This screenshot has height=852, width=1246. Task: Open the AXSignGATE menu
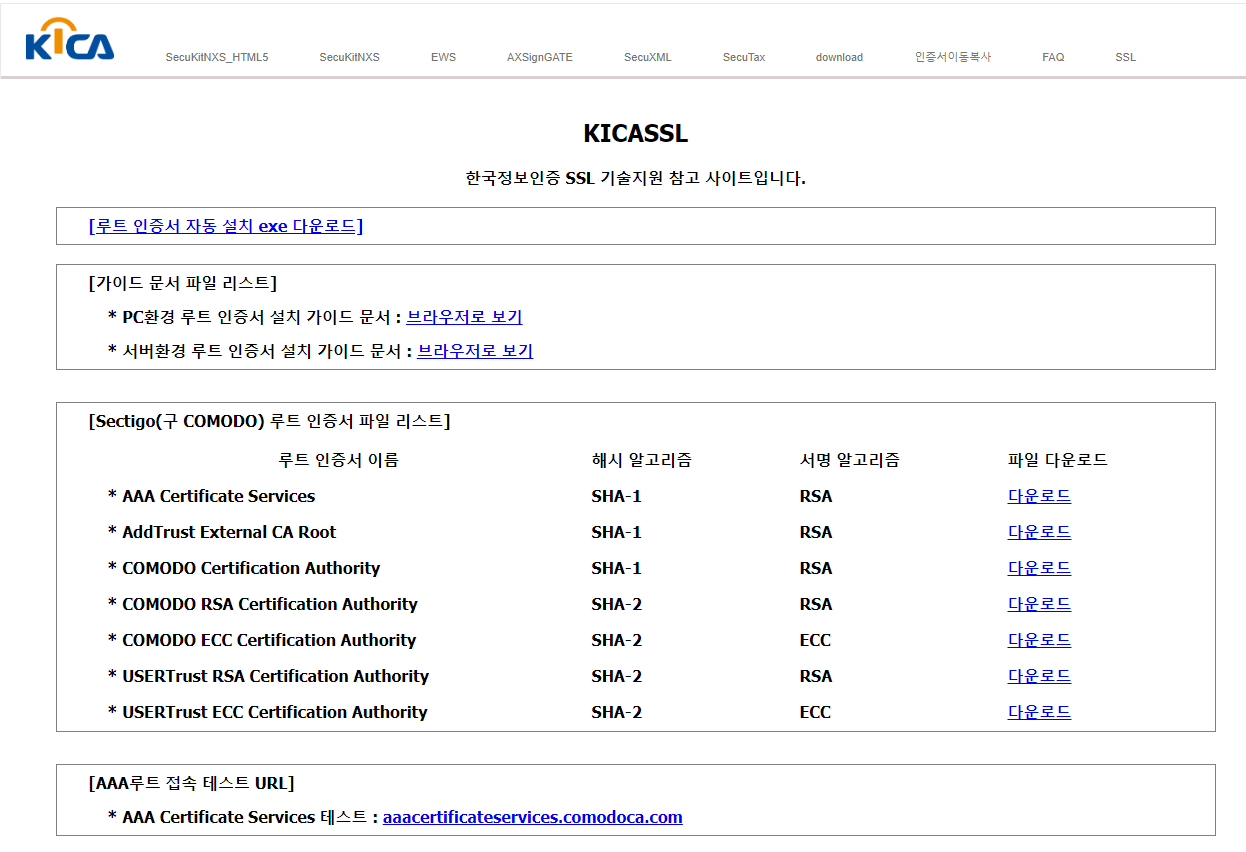pyautogui.click(x=540, y=57)
